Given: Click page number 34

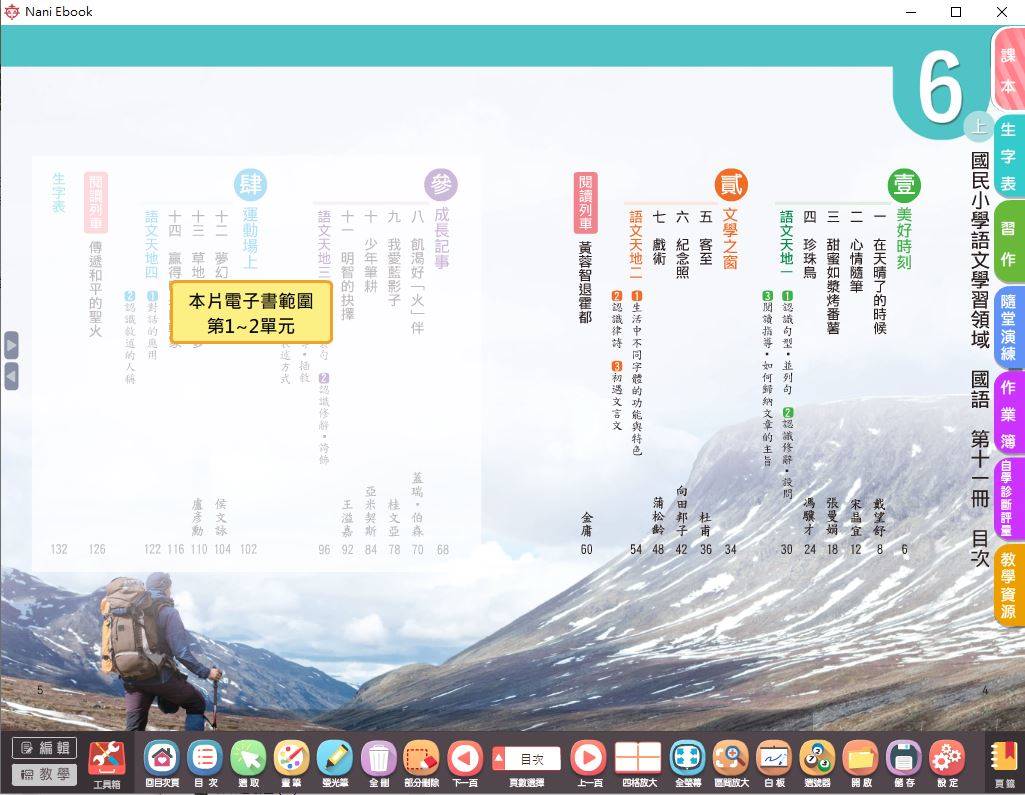Looking at the screenshot, I should tap(730, 550).
